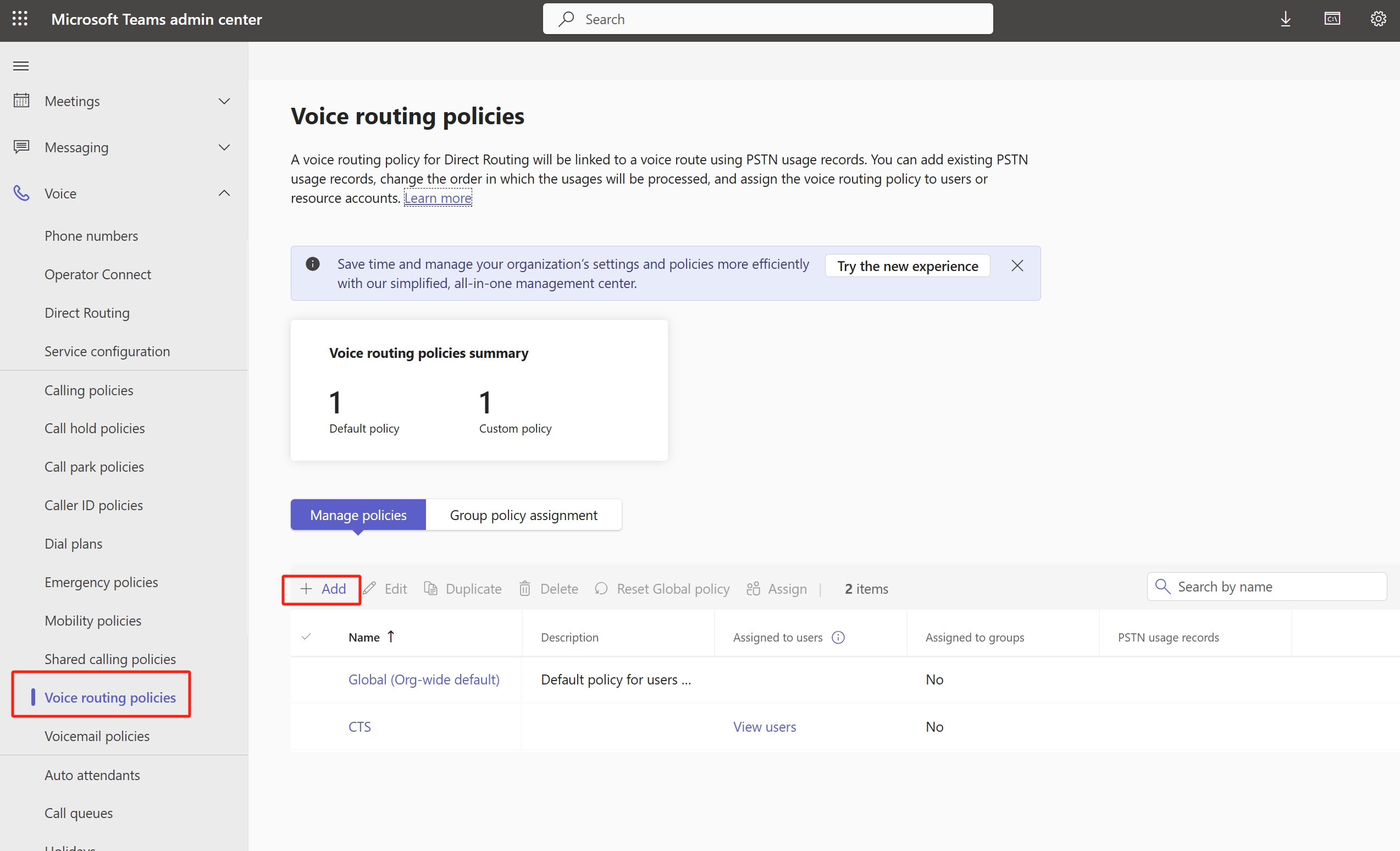Click the Meetings calendar icon
Viewport: 1400px width, 851px height.
(21, 101)
